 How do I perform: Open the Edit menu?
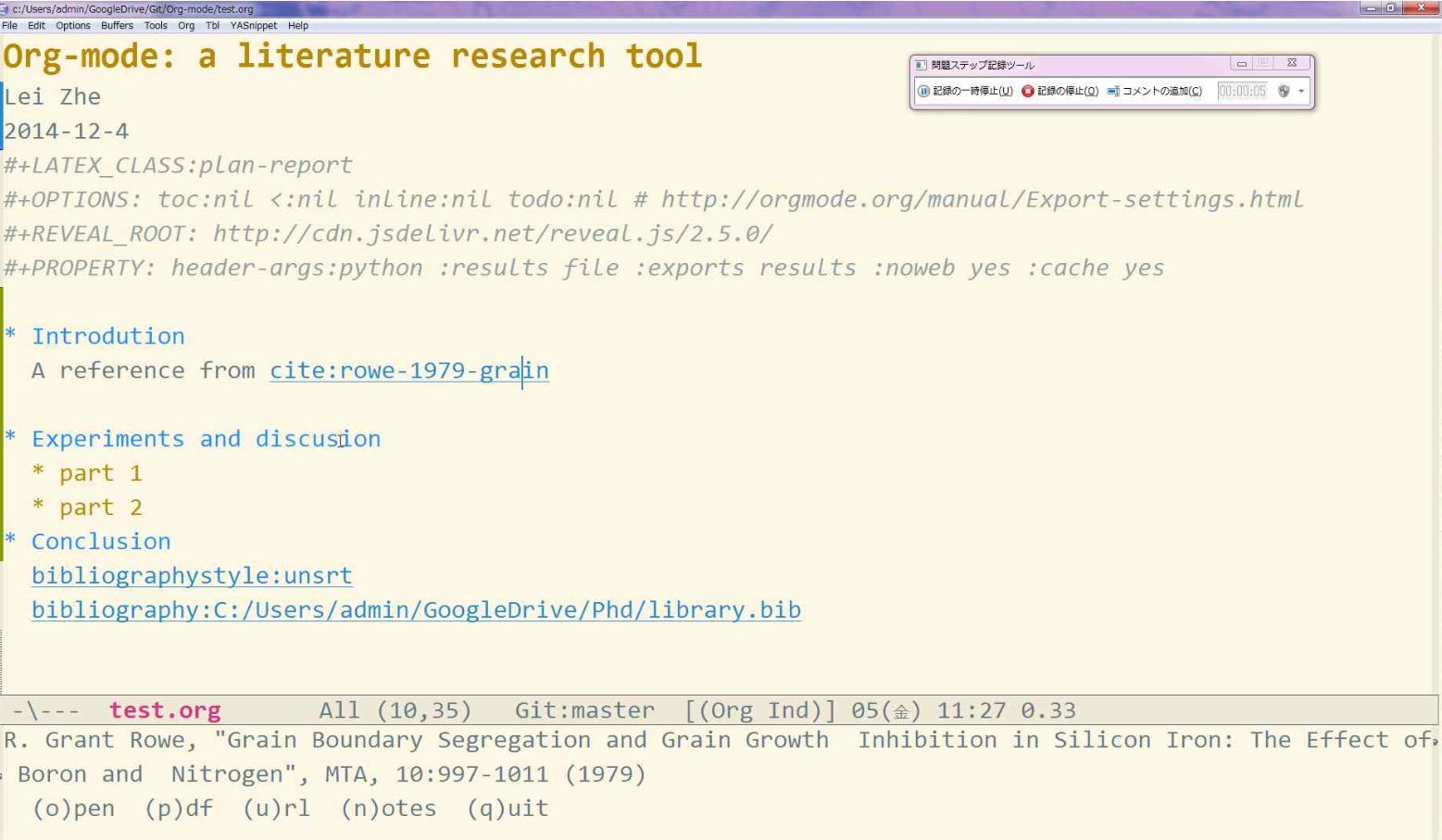pos(36,26)
